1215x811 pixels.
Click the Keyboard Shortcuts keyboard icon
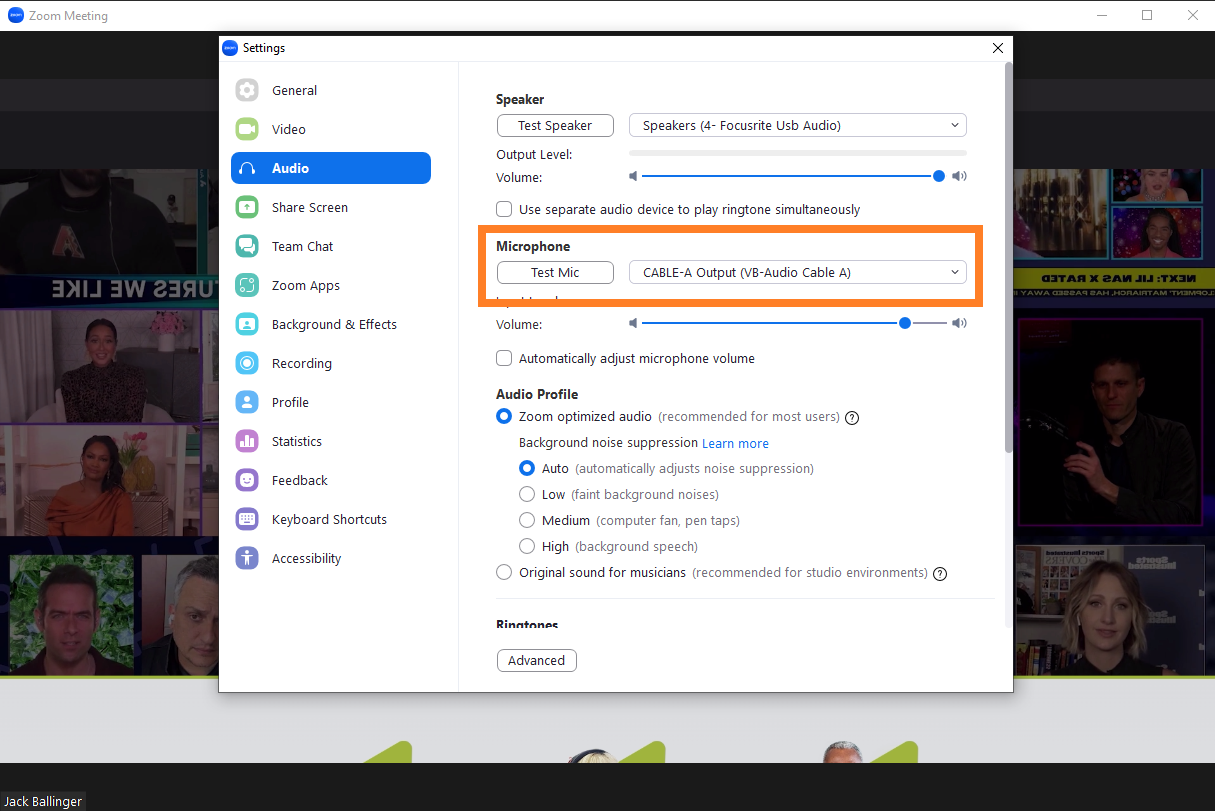(247, 519)
